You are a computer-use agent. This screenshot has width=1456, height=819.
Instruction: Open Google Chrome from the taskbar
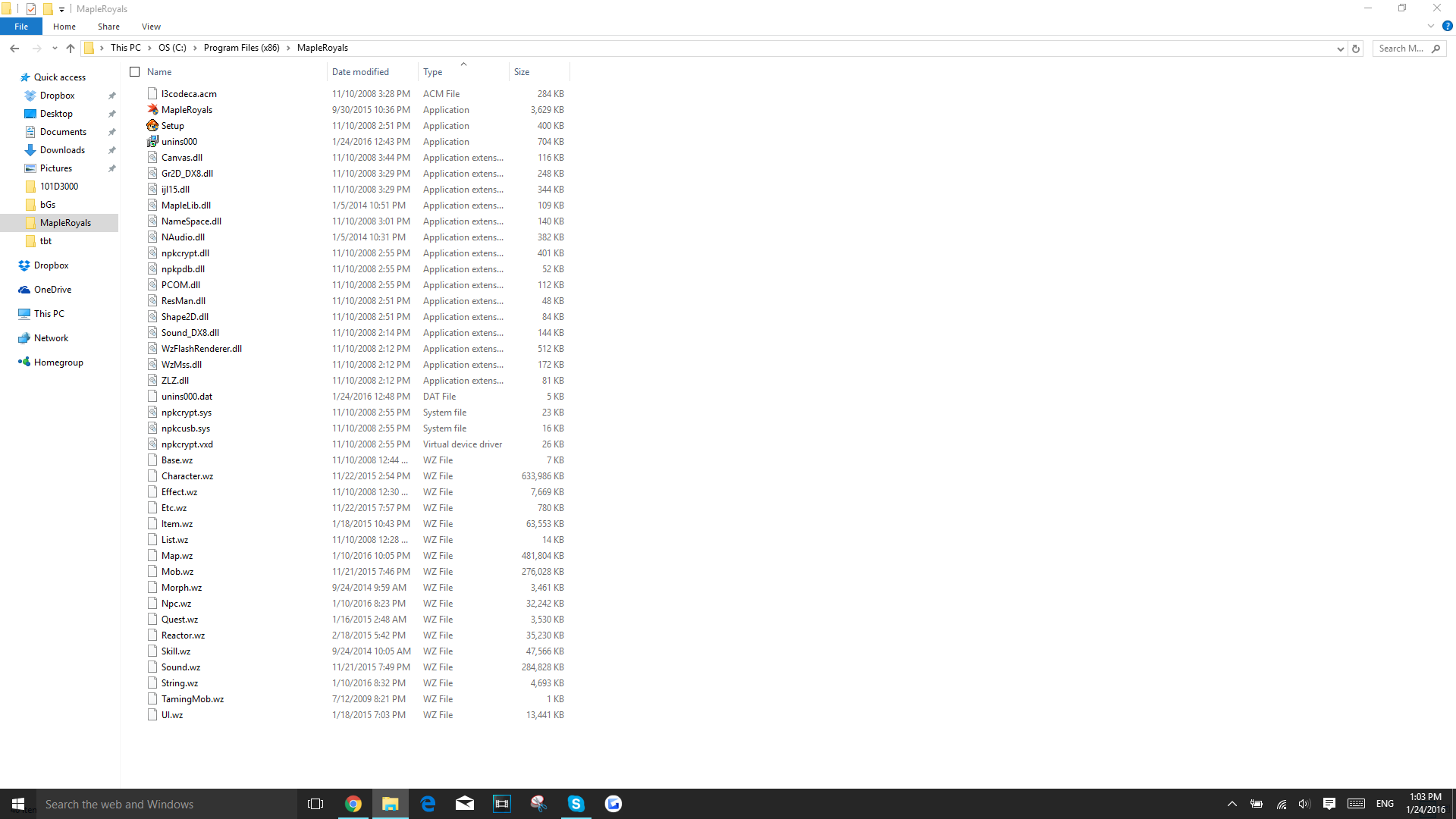pos(353,804)
